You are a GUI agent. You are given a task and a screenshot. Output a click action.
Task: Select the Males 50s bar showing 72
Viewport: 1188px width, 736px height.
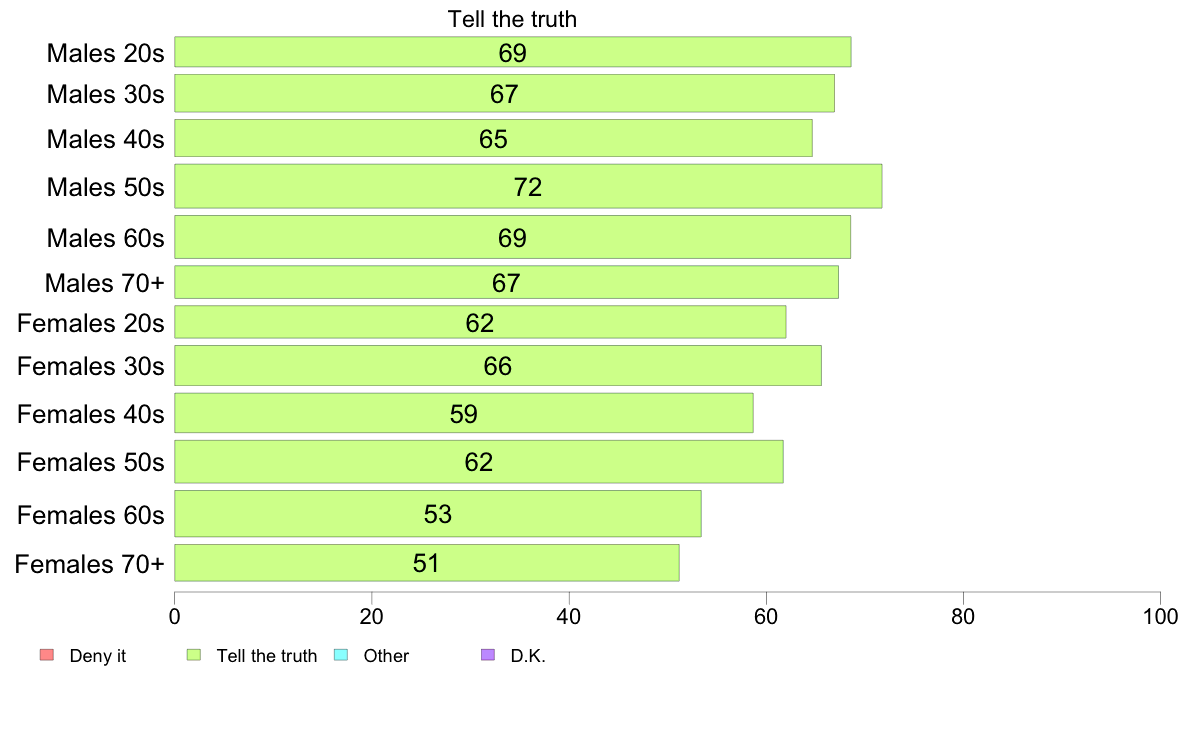click(x=528, y=186)
